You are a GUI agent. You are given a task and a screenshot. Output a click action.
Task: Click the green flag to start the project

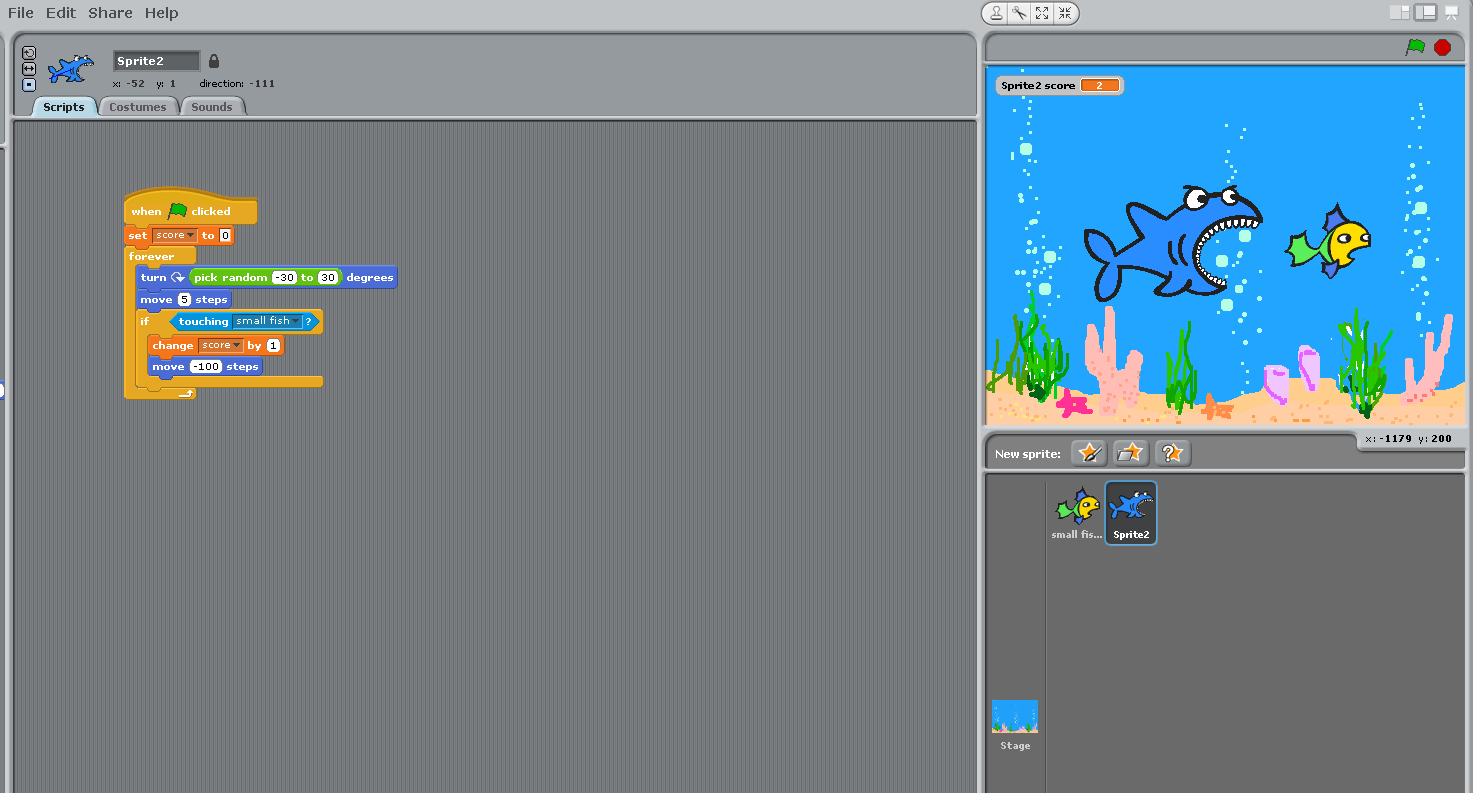[x=1414, y=47]
